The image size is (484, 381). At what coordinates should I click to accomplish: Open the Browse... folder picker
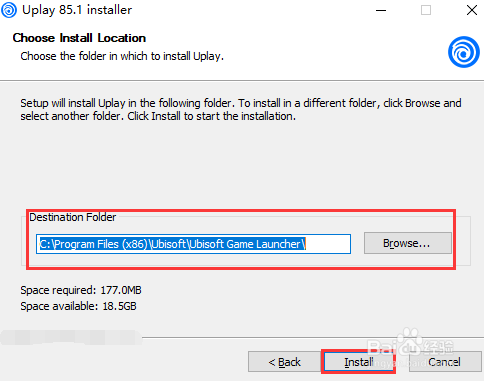tap(408, 243)
